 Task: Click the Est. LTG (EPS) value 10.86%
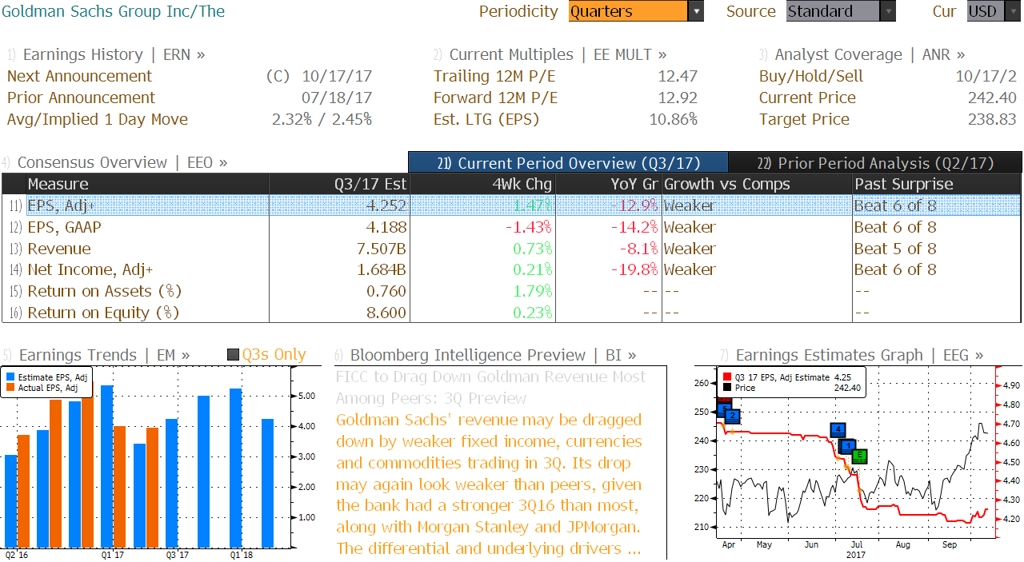(x=673, y=119)
